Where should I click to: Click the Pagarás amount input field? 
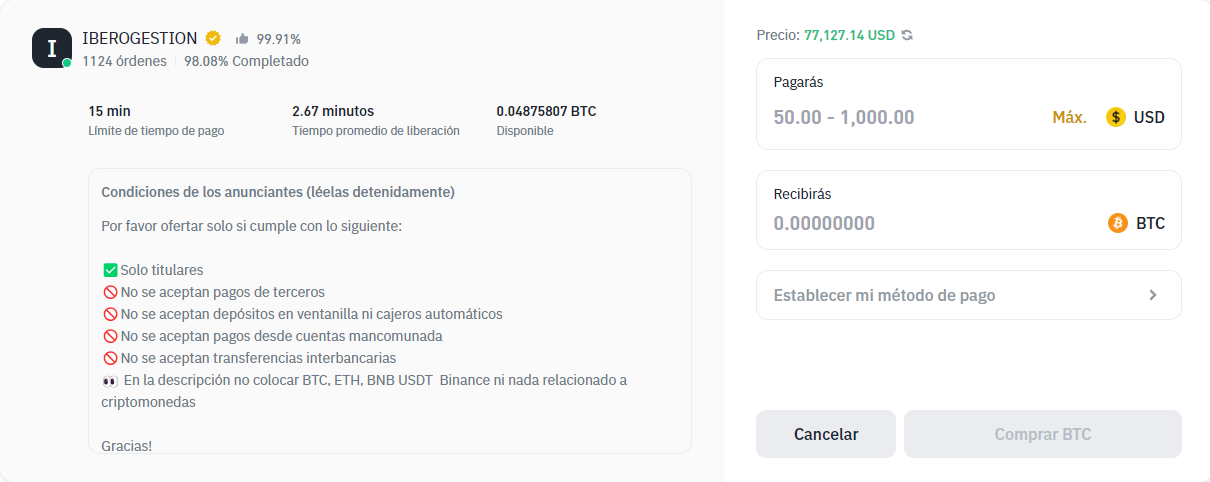tap(900, 117)
